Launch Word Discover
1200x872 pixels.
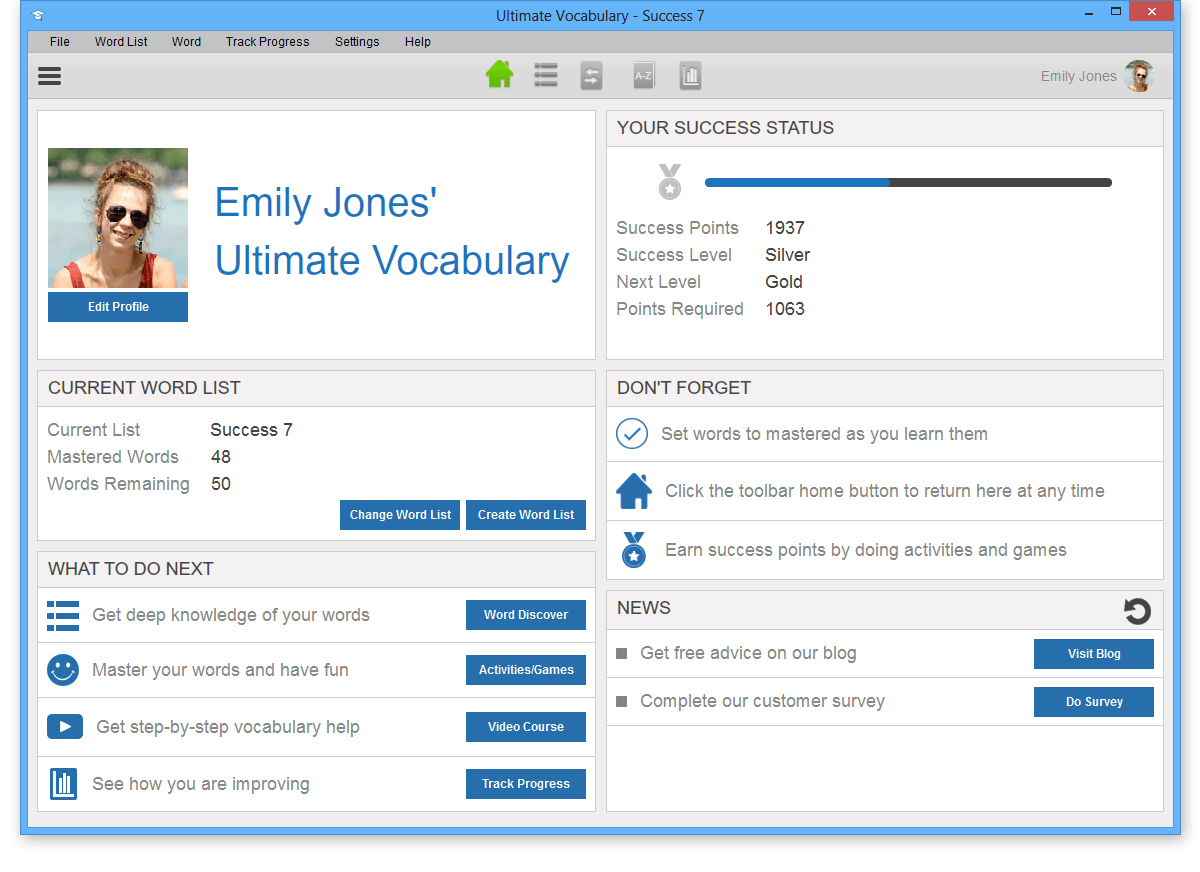[x=526, y=615]
